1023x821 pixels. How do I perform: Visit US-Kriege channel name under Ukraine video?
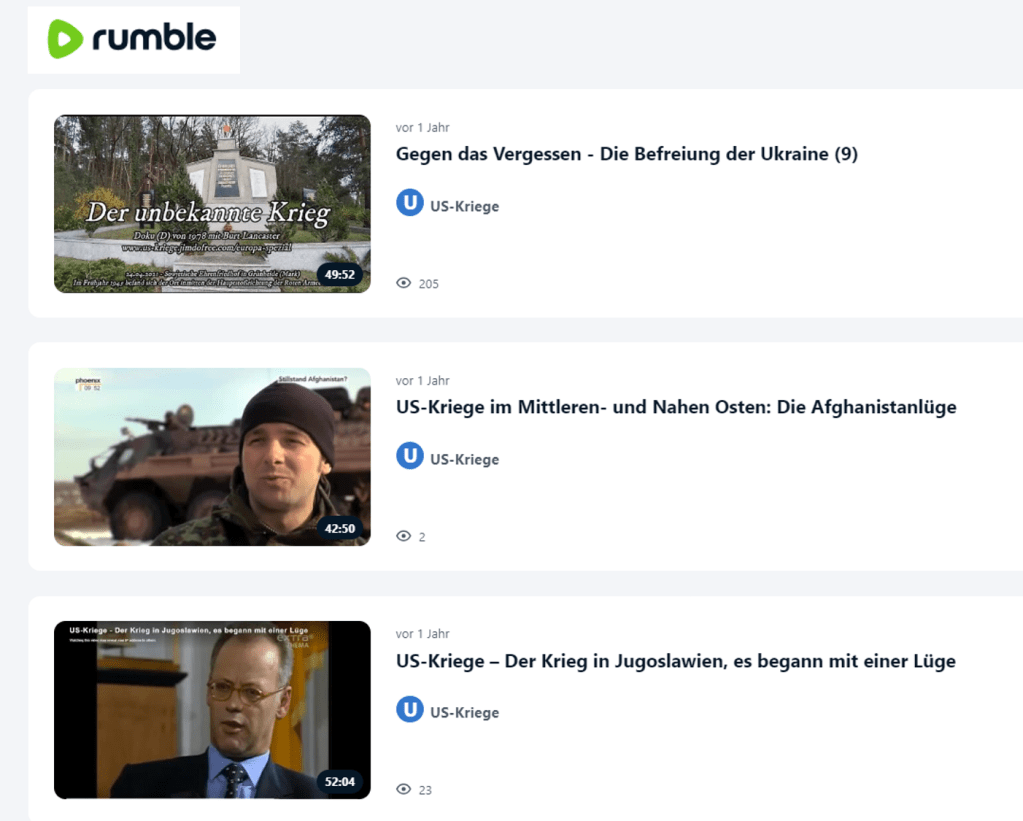coord(464,206)
